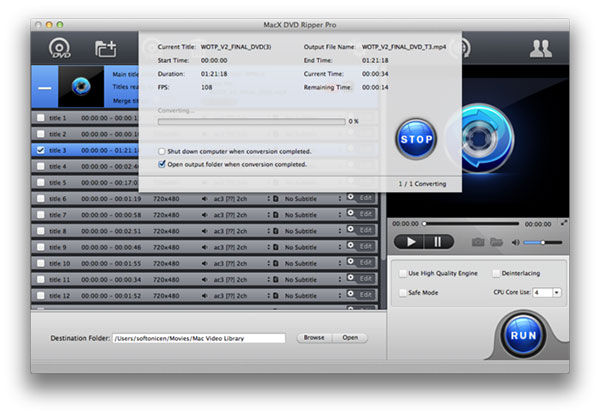The image size is (600, 416).
Task: Check the title 10 checkbox
Action: 41,263
